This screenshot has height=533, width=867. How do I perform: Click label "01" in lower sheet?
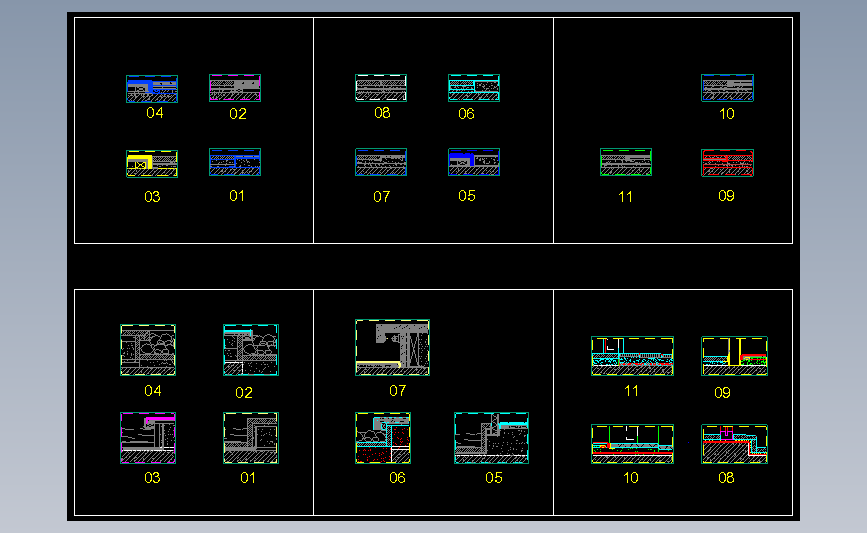[x=248, y=478]
